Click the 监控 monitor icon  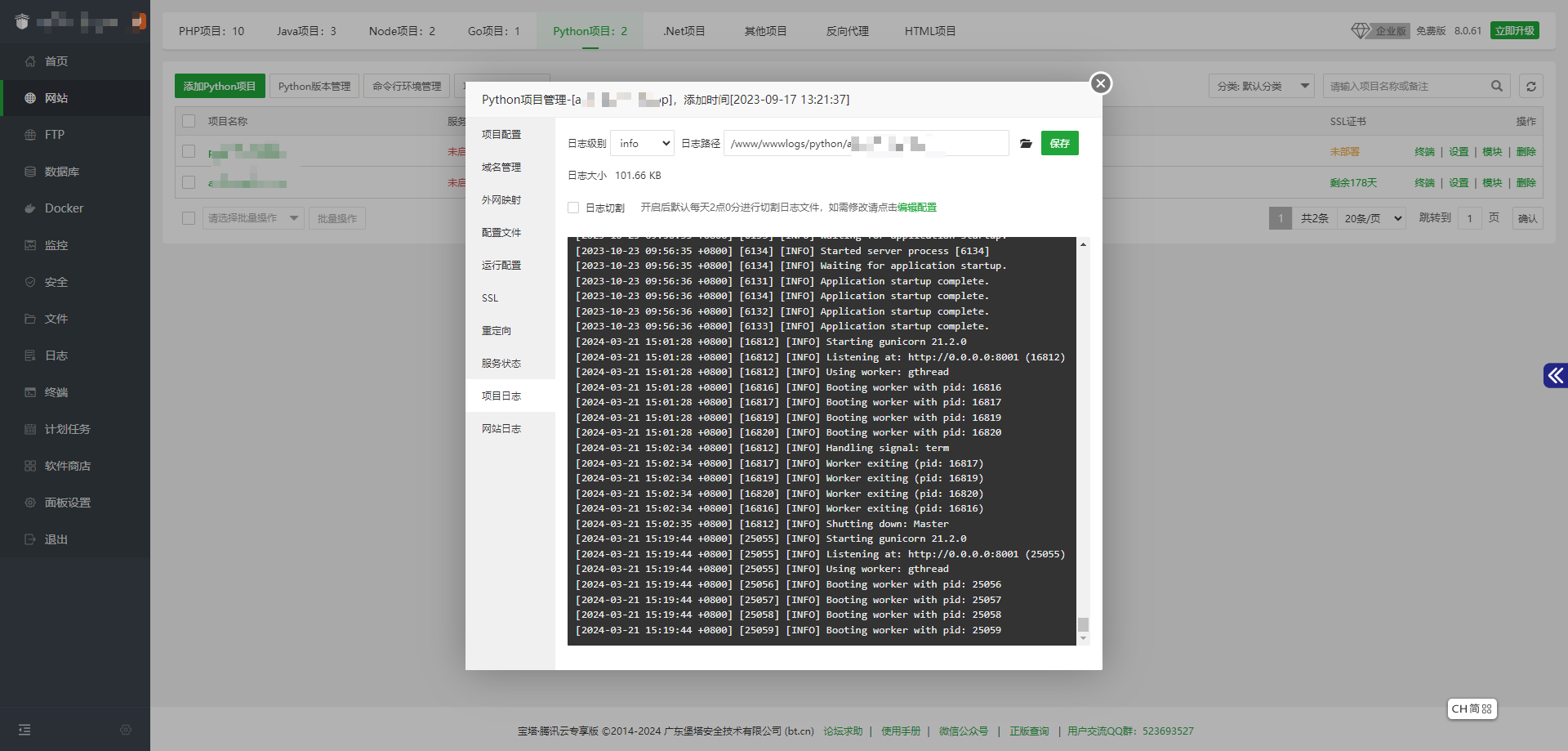[30, 245]
